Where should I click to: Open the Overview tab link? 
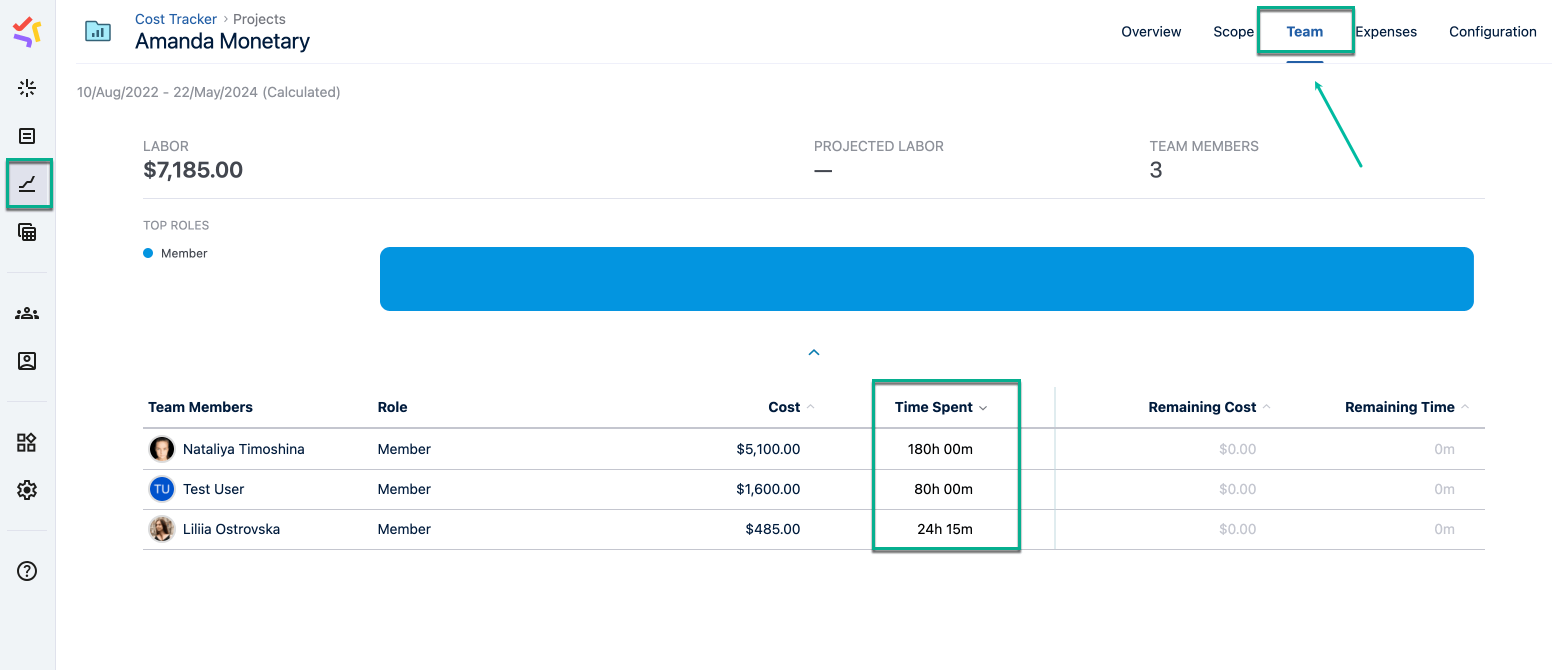[x=1150, y=31]
